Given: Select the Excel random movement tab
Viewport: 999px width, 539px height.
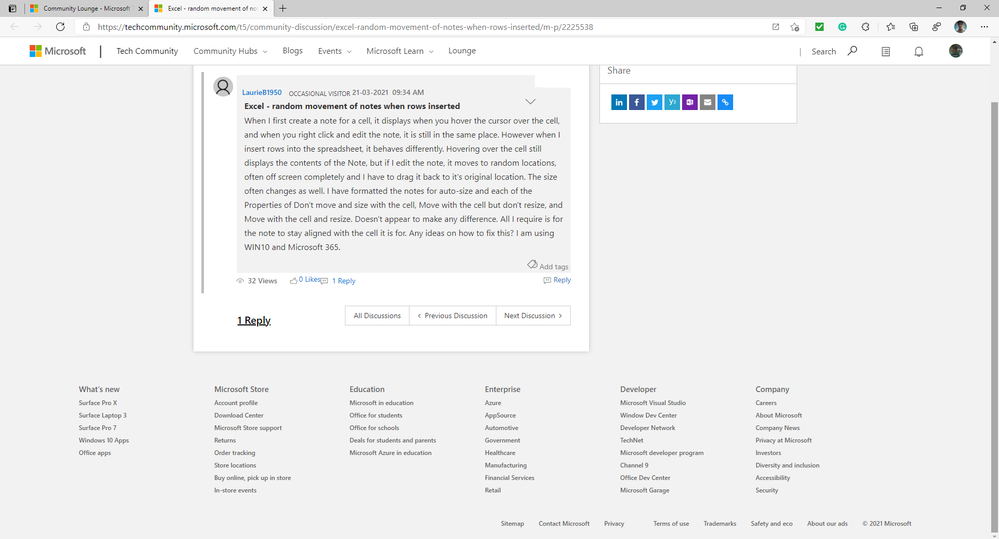Looking at the screenshot, I should 212,8.
